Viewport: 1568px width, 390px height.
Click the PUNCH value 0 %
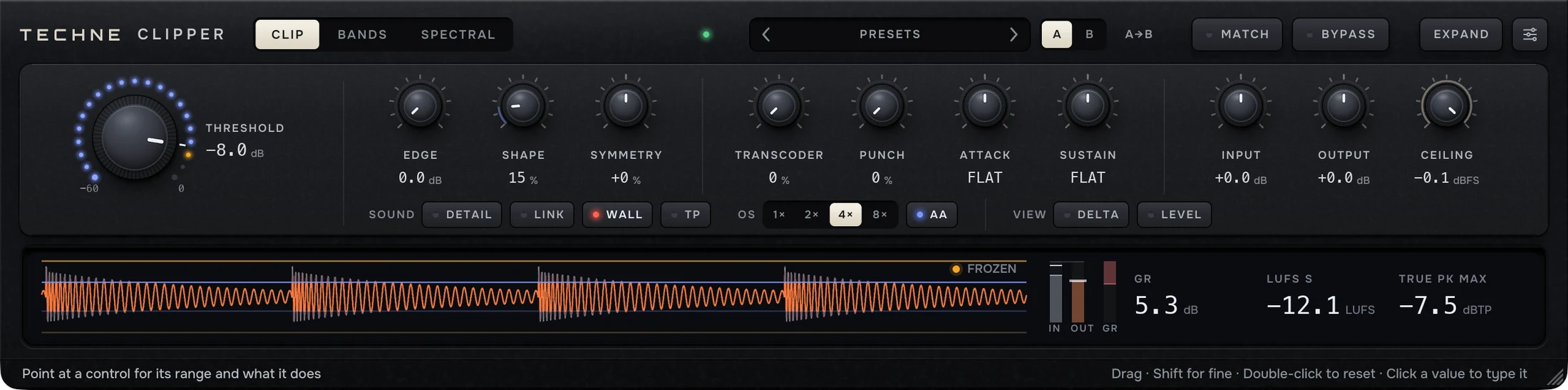[x=882, y=178]
